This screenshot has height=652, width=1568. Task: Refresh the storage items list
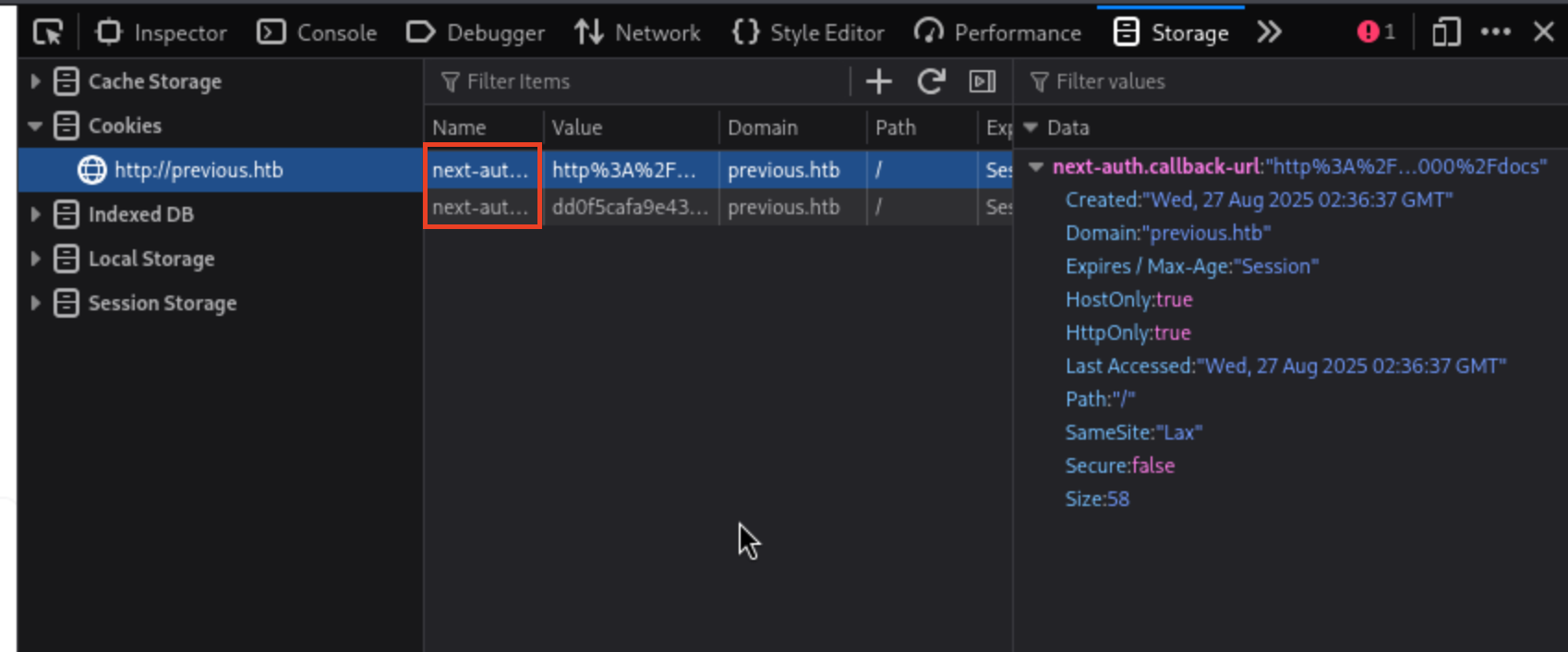point(931,82)
